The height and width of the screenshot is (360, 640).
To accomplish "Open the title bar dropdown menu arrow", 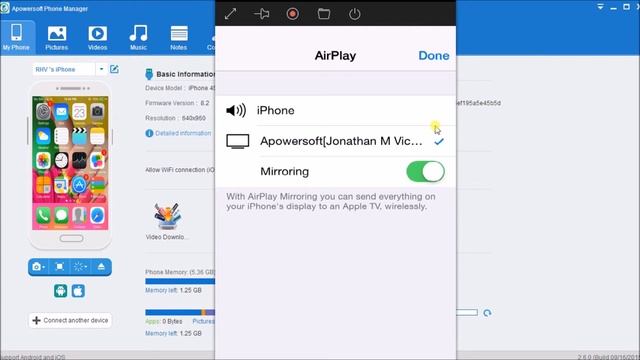I will (x=600, y=7).
